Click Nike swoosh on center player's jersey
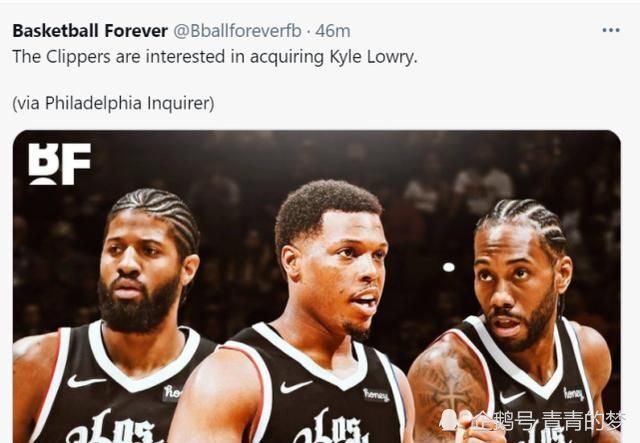The height and width of the screenshot is (443, 640). point(296,386)
